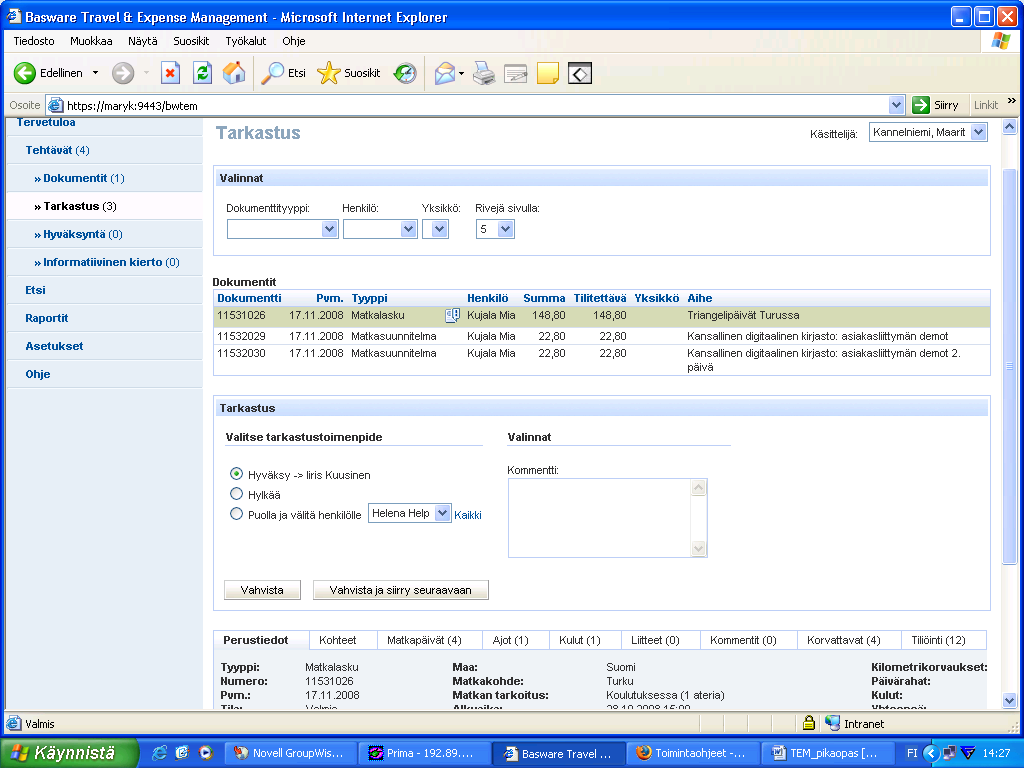This screenshot has width=1024, height=768.
Task: Open the Yksikkö dropdown
Action: (x=435, y=229)
